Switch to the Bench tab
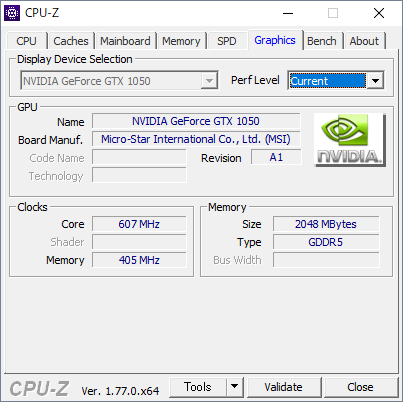Screen dimensions: 403x402 [322, 41]
